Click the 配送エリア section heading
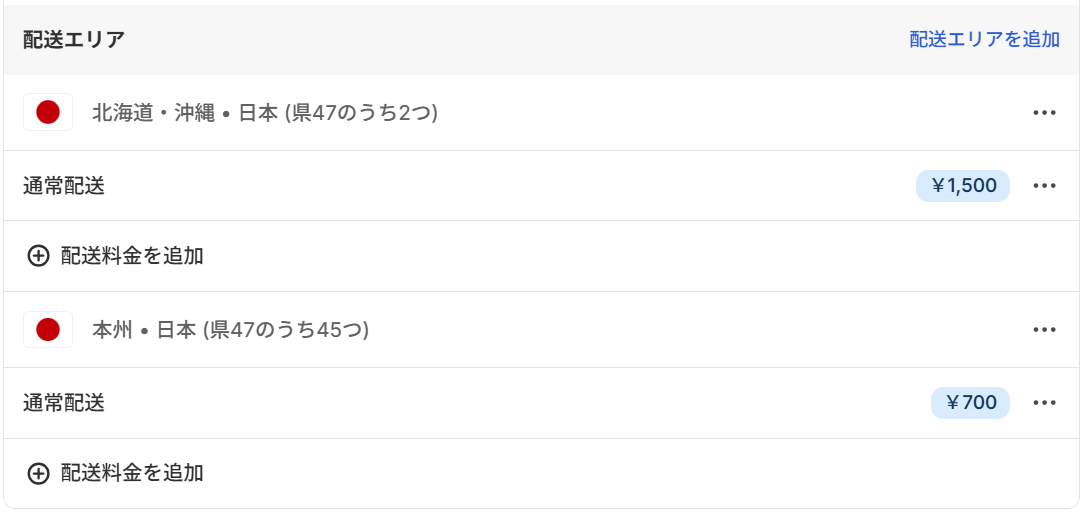 pos(74,40)
